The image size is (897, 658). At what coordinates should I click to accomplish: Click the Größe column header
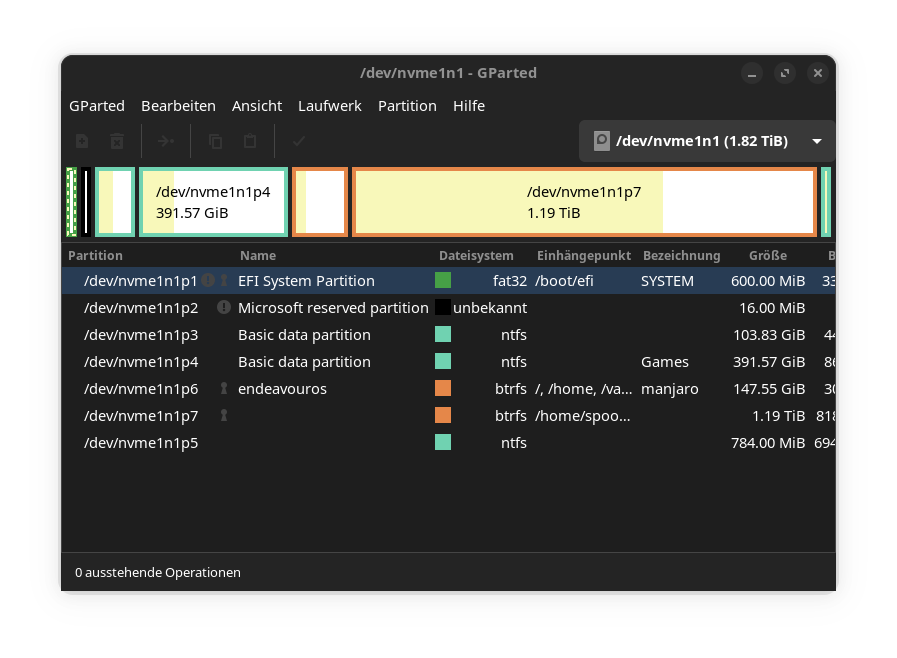coord(767,256)
